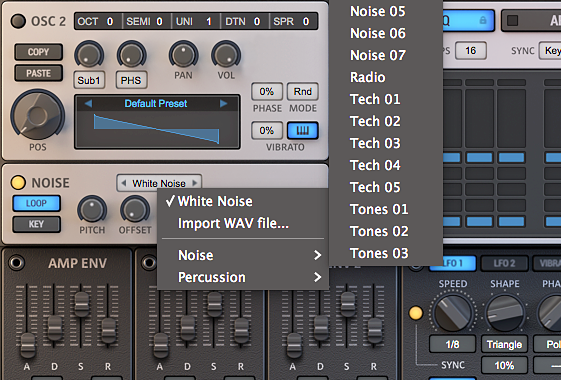
Task: Select next noise sample arrow
Action: 195,183
